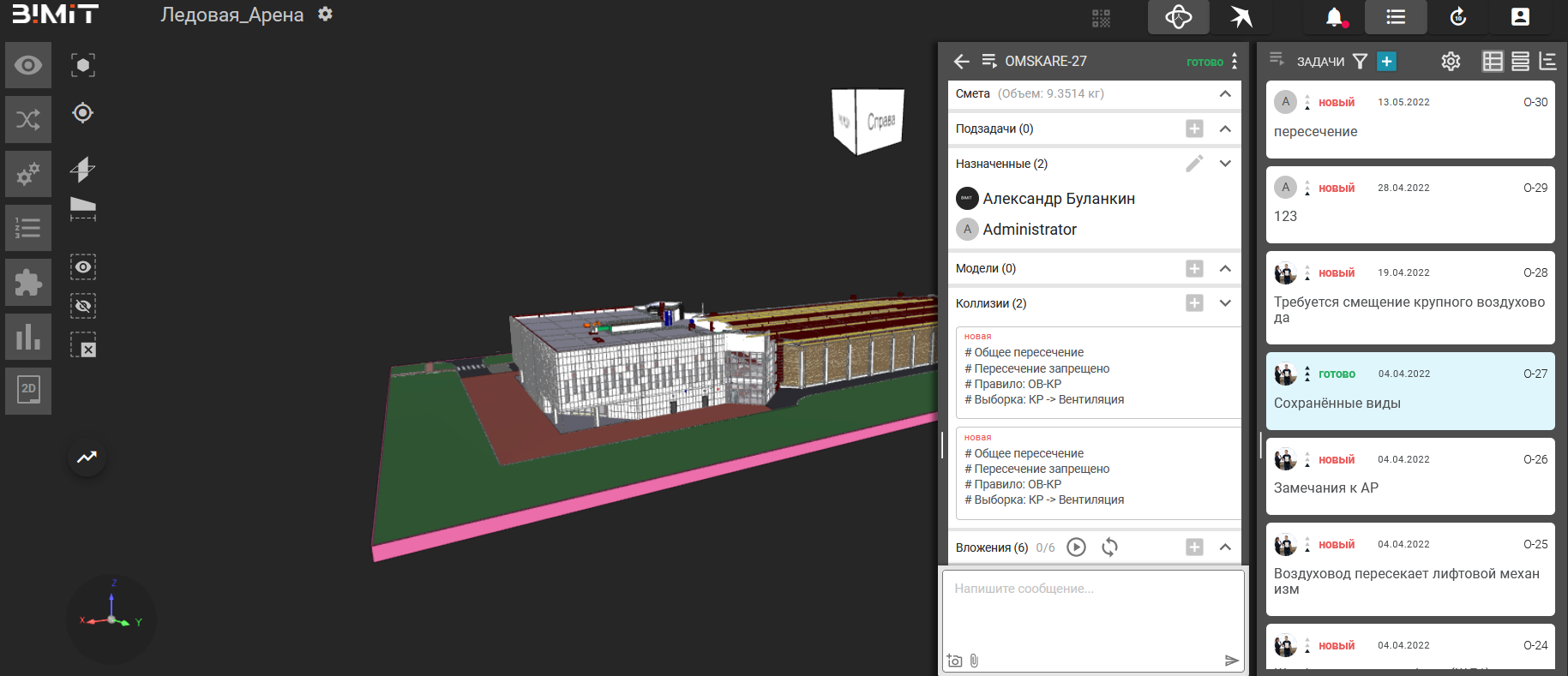Click the camera screenshot icon in message box
This screenshot has height=676, width=1568.
[954, 661]
